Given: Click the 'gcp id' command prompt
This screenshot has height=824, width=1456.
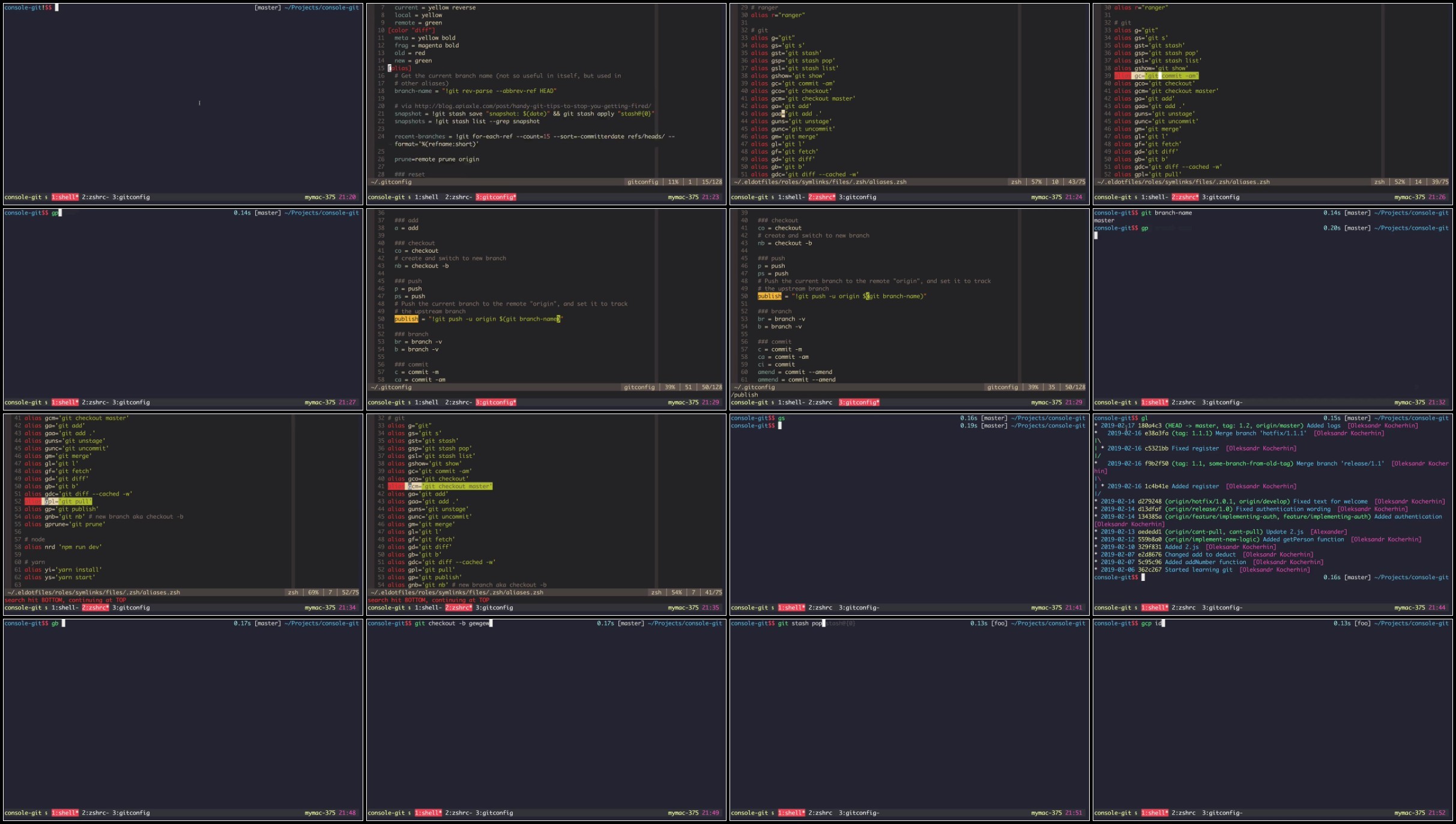Looking at the screenshot, I should pyautogui.click(x=1152, y=623).
